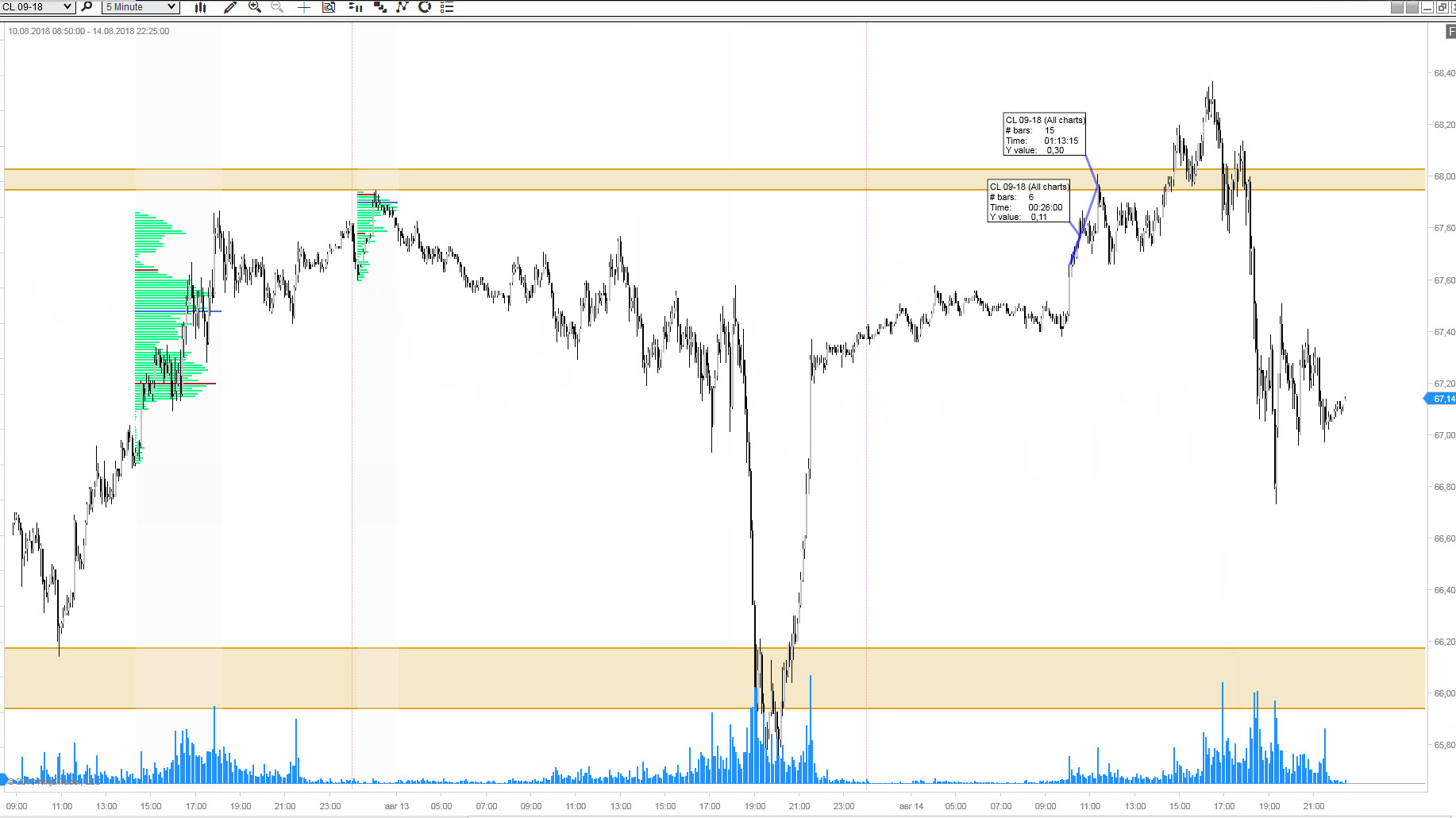Click the zoom in magnifier icon
1456x818 pixels.
coord(255,7)
